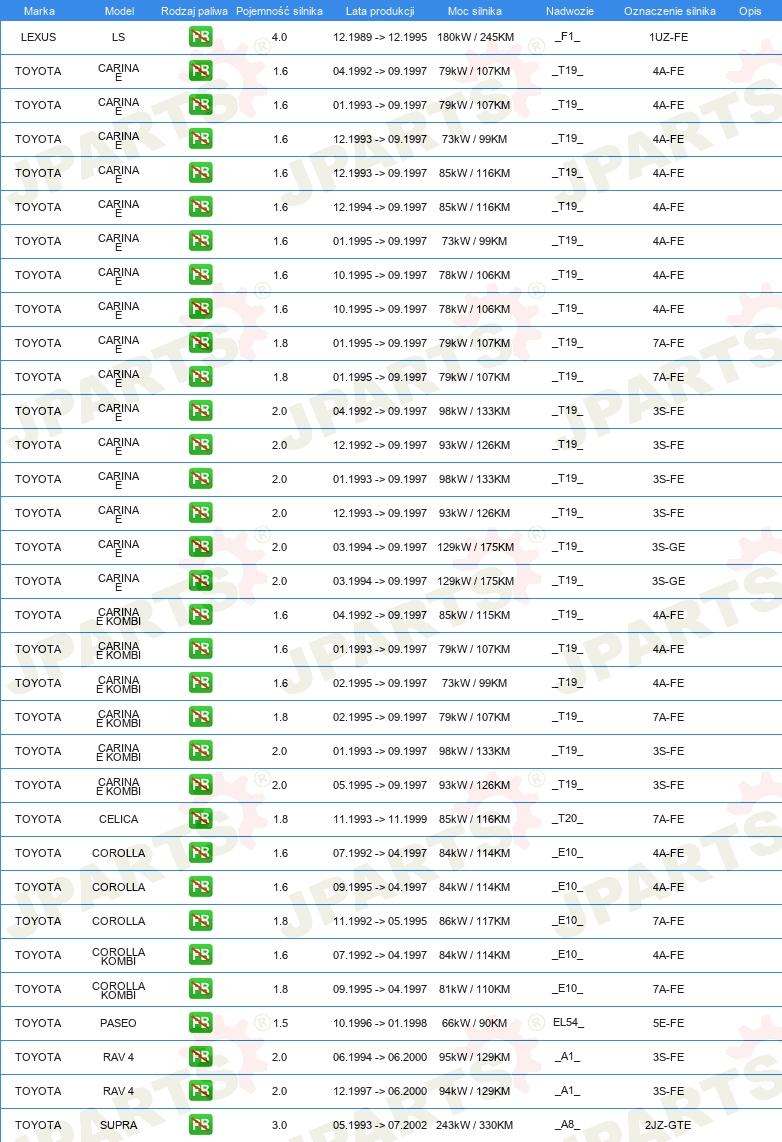Click the _A8_ body code cell
The width and height of the screenshot is (782, 1142).
click(x=567, y=1125)
